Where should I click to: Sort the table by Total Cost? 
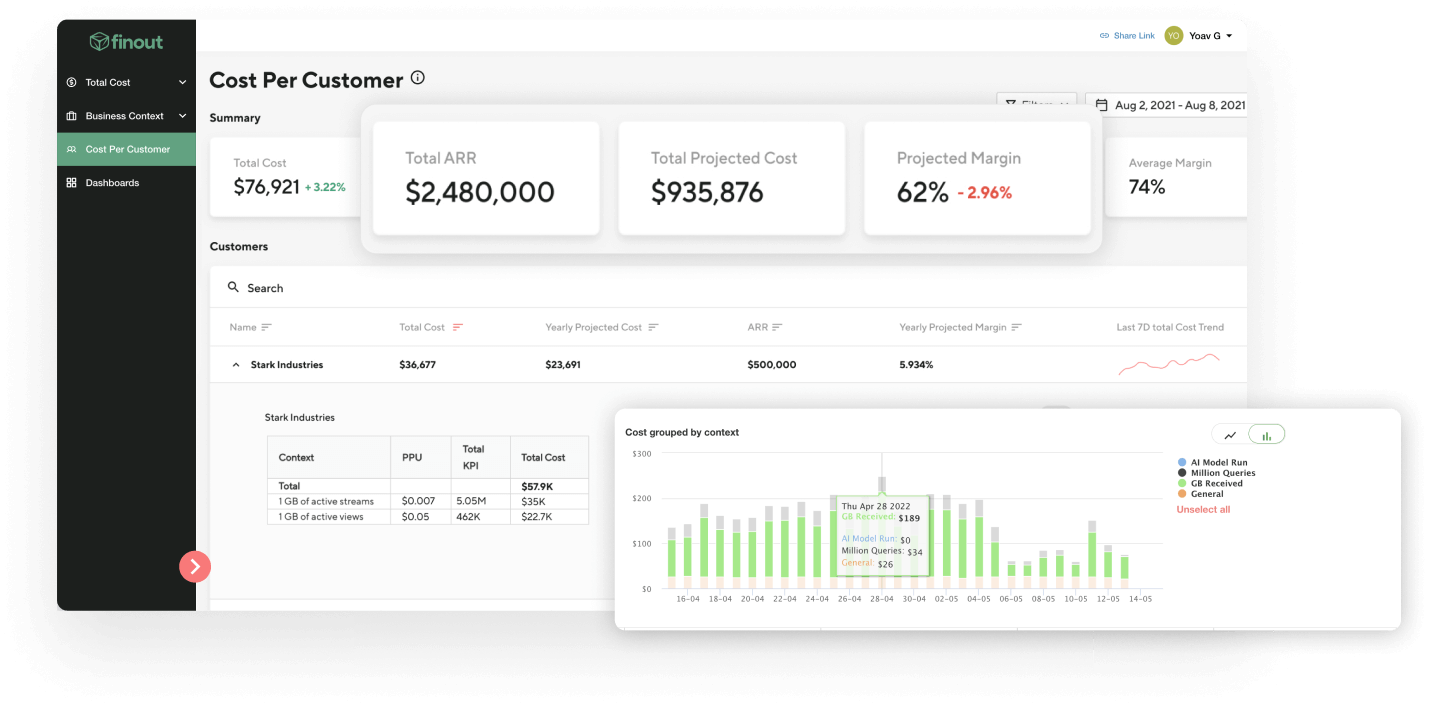point(455,327)
